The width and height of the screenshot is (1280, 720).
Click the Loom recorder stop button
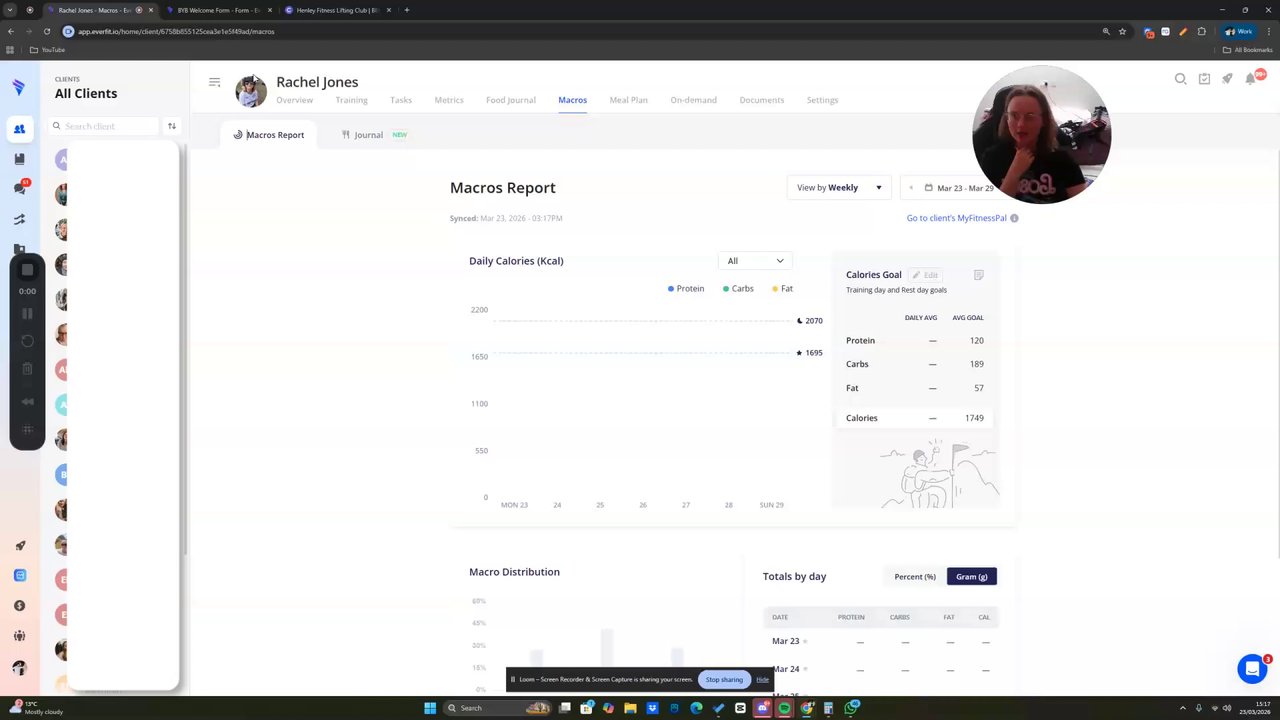(27, 270)
